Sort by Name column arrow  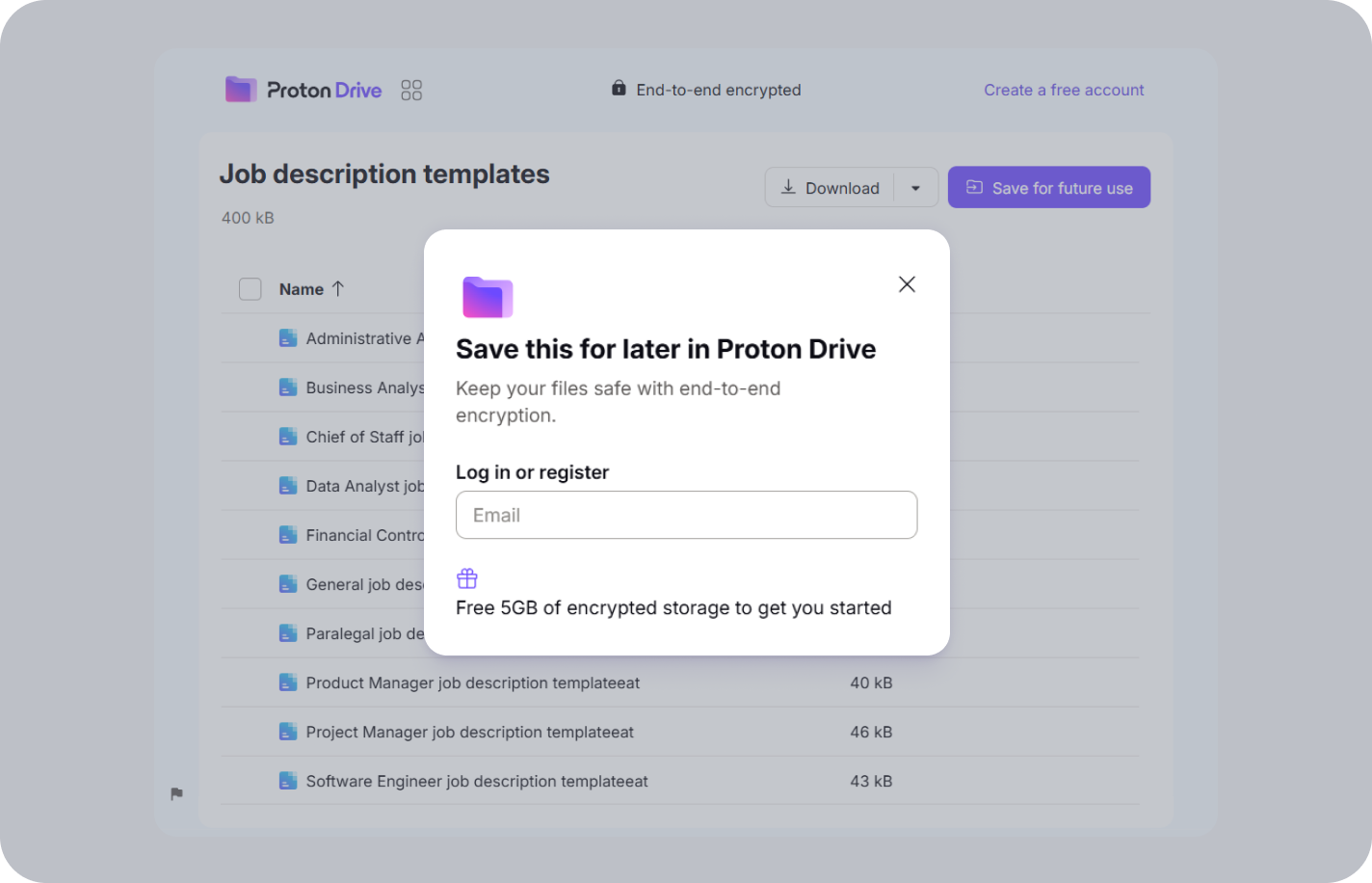[338, 288]
